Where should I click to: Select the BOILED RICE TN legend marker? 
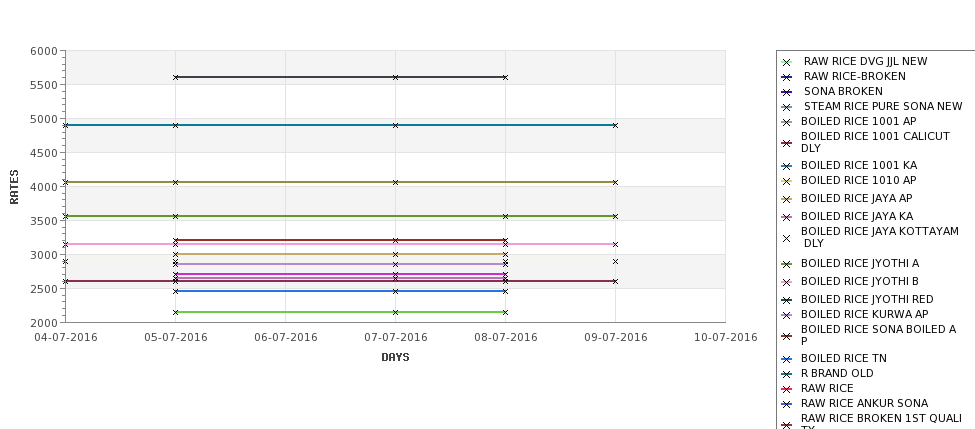click(x=787, y=359)
